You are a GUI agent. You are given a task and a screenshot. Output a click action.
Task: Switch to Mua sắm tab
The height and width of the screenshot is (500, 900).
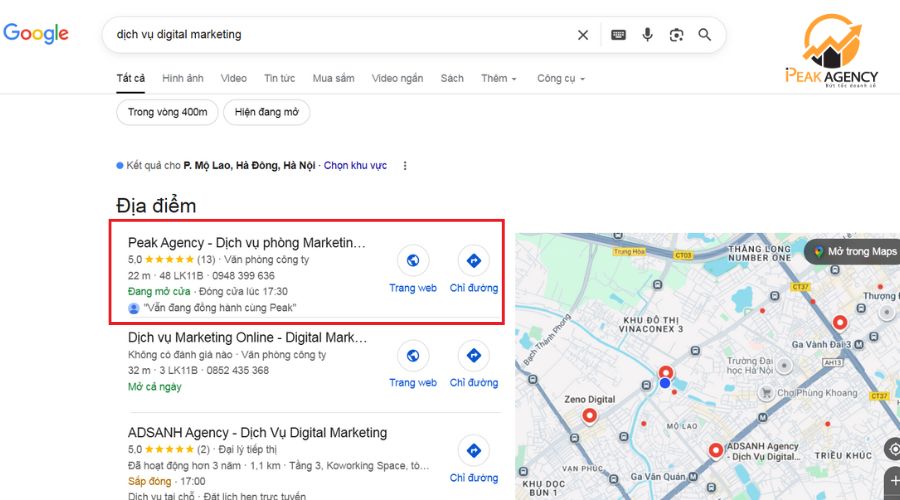(x=333, y=78)
